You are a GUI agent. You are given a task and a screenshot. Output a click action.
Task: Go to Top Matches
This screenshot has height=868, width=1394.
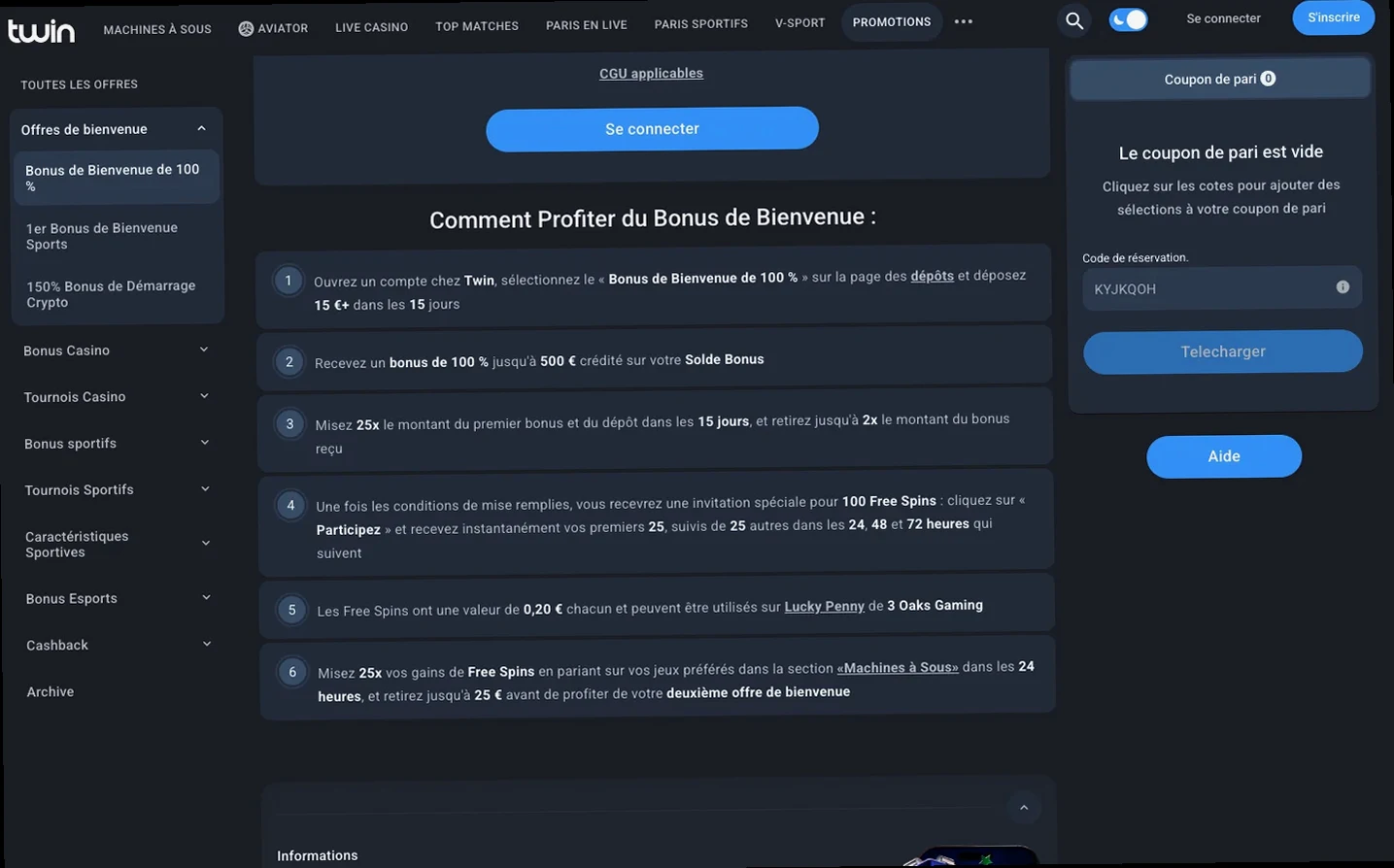(477, 26)
